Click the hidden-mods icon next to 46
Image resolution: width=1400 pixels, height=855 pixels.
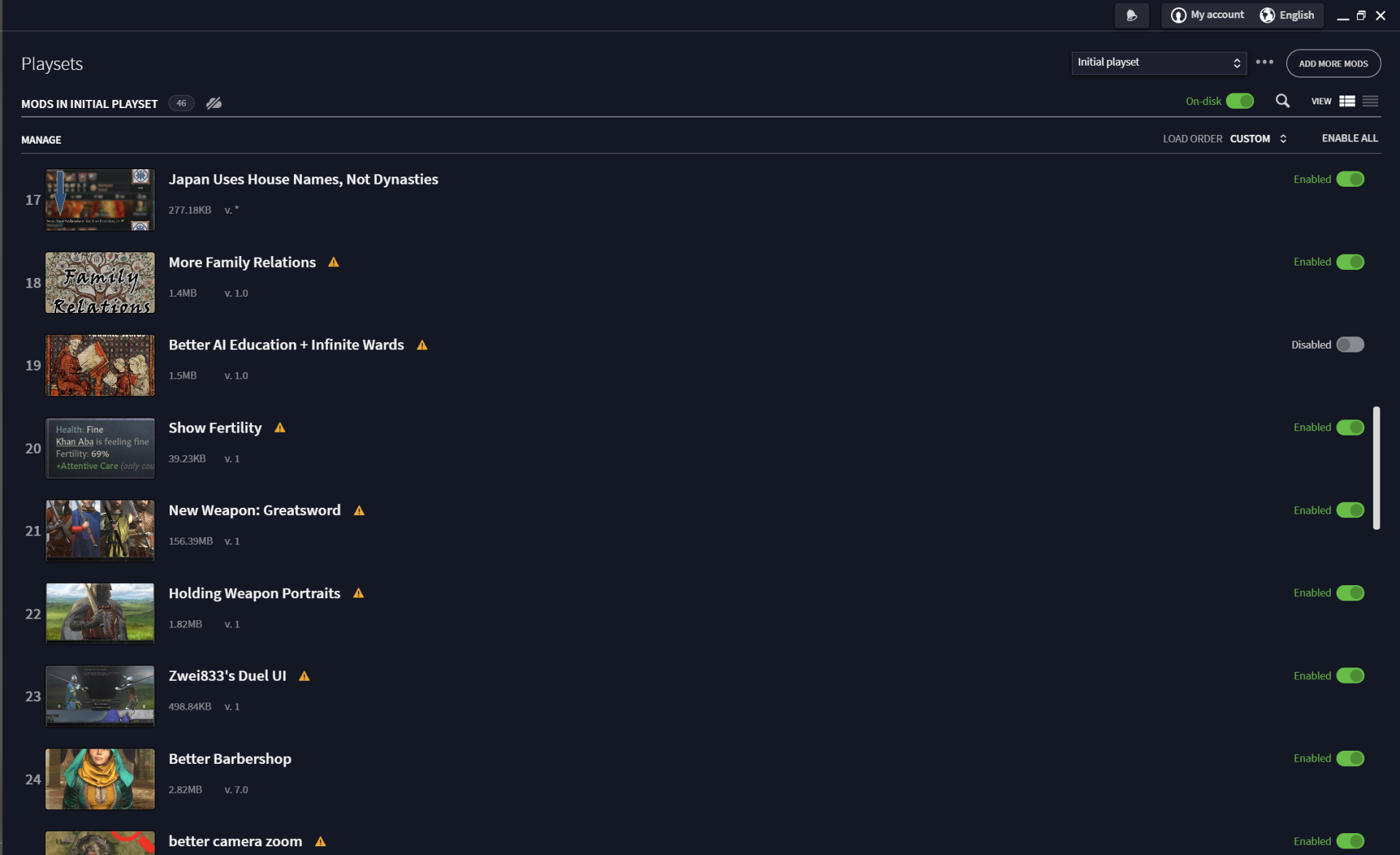tap(214, 103)
